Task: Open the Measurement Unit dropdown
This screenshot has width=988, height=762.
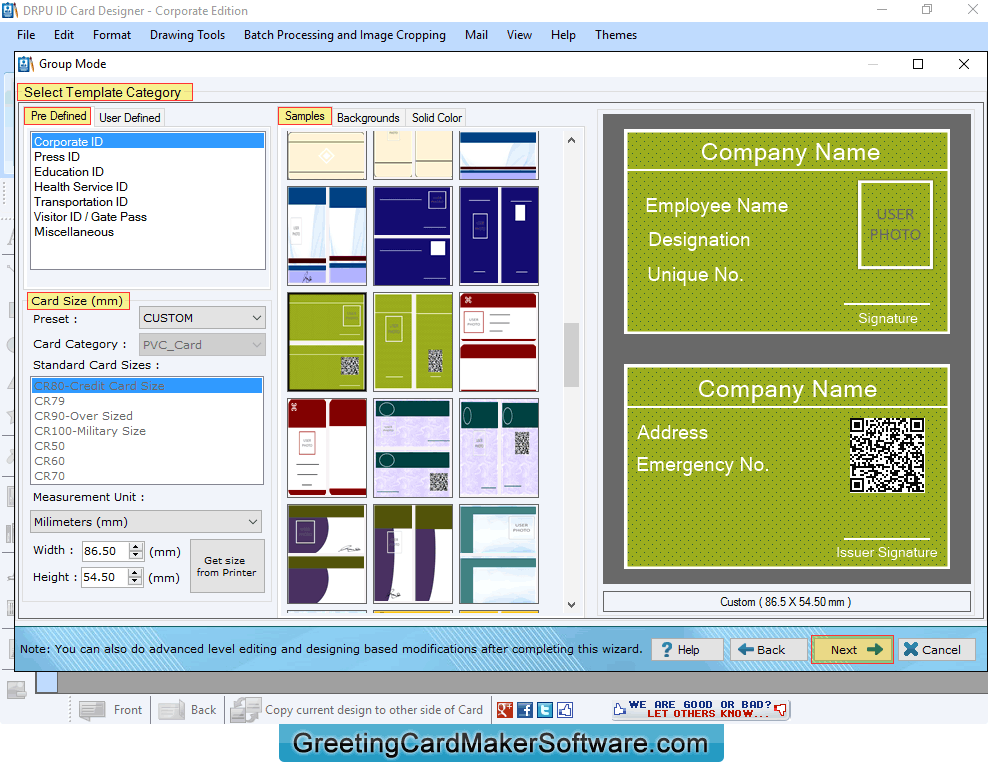Action: 146,522
